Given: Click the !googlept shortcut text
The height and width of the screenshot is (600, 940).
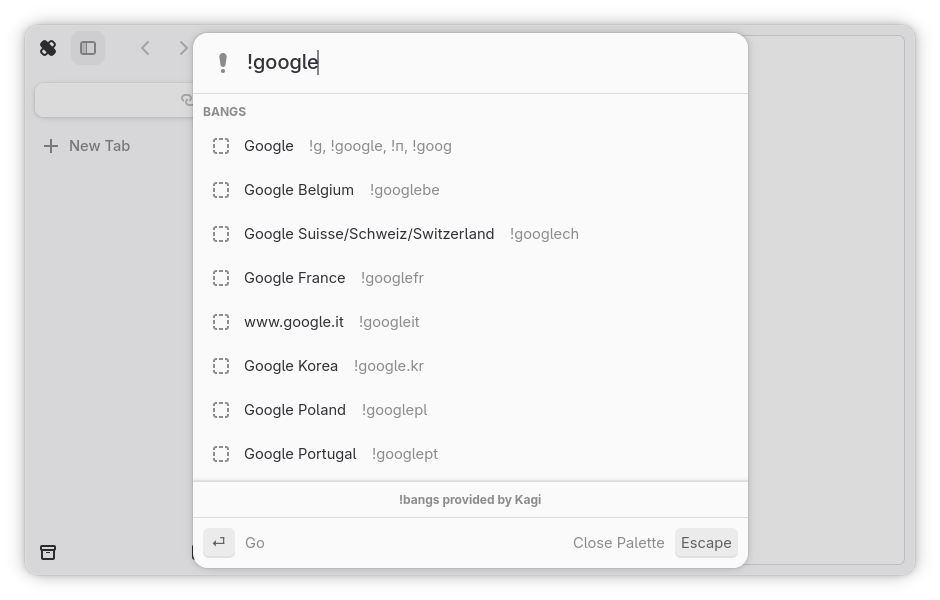Looking at the screenshot, I should (405, 454).
